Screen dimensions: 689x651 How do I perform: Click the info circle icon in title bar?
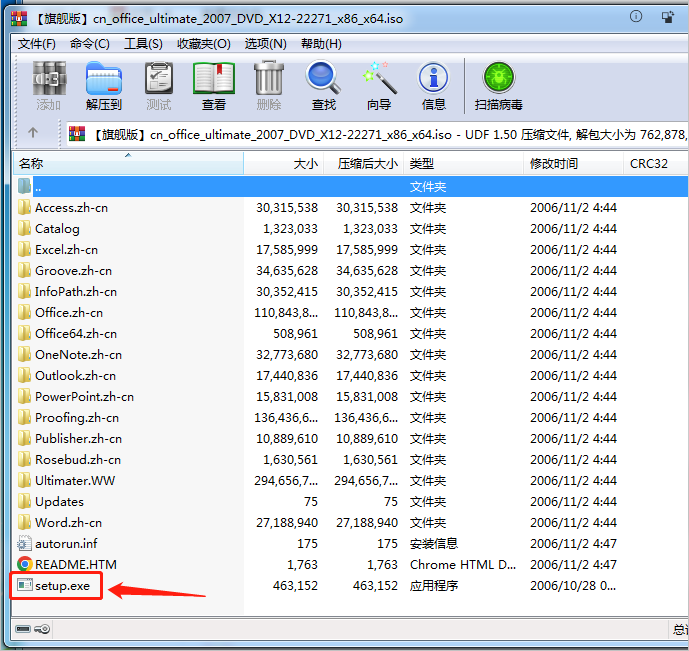click(636, 17)
